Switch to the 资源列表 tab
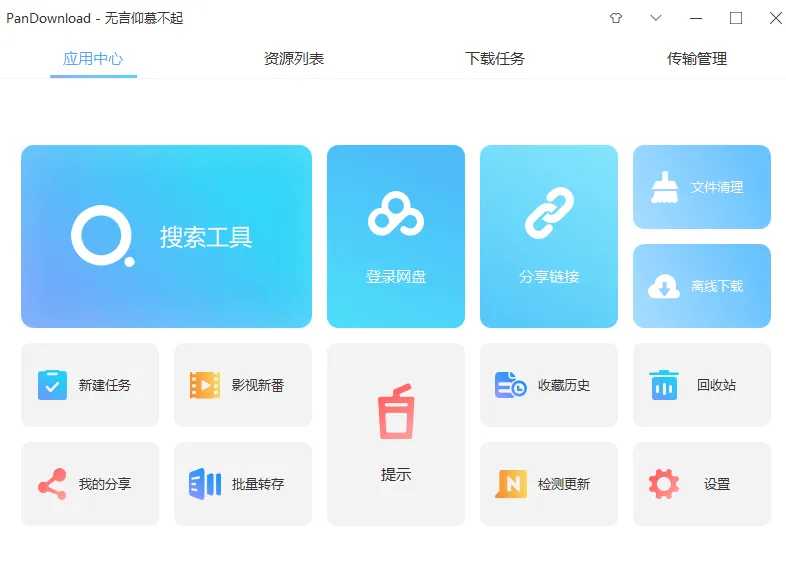This screenshot has height=562, width=786. coord(294,59)
